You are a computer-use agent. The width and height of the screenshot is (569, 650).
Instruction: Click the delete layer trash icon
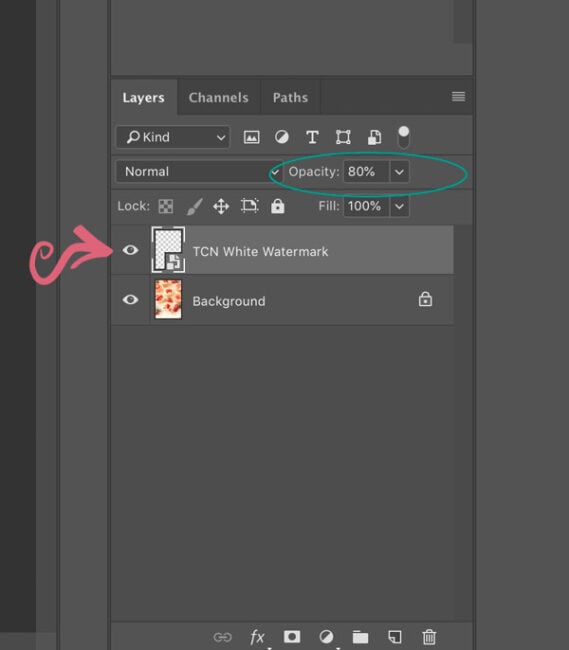pos(429,637)
